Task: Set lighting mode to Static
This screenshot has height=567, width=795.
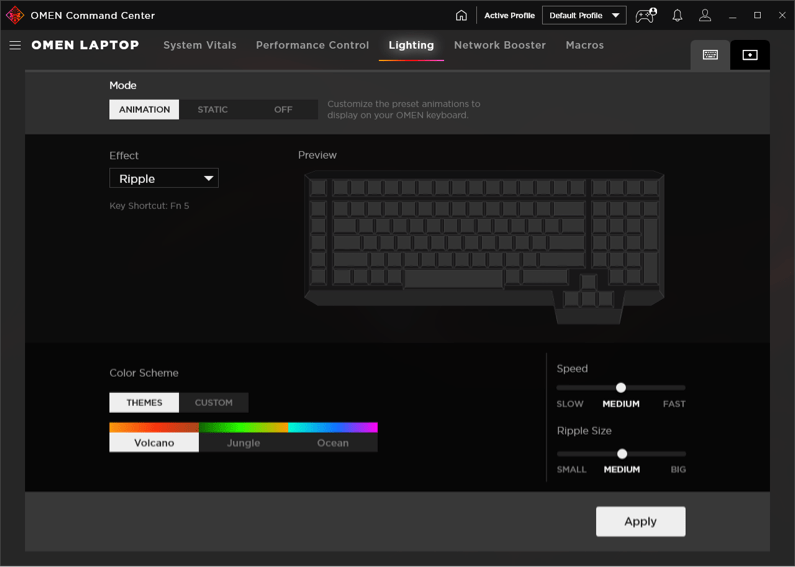Action: [212, 109]
